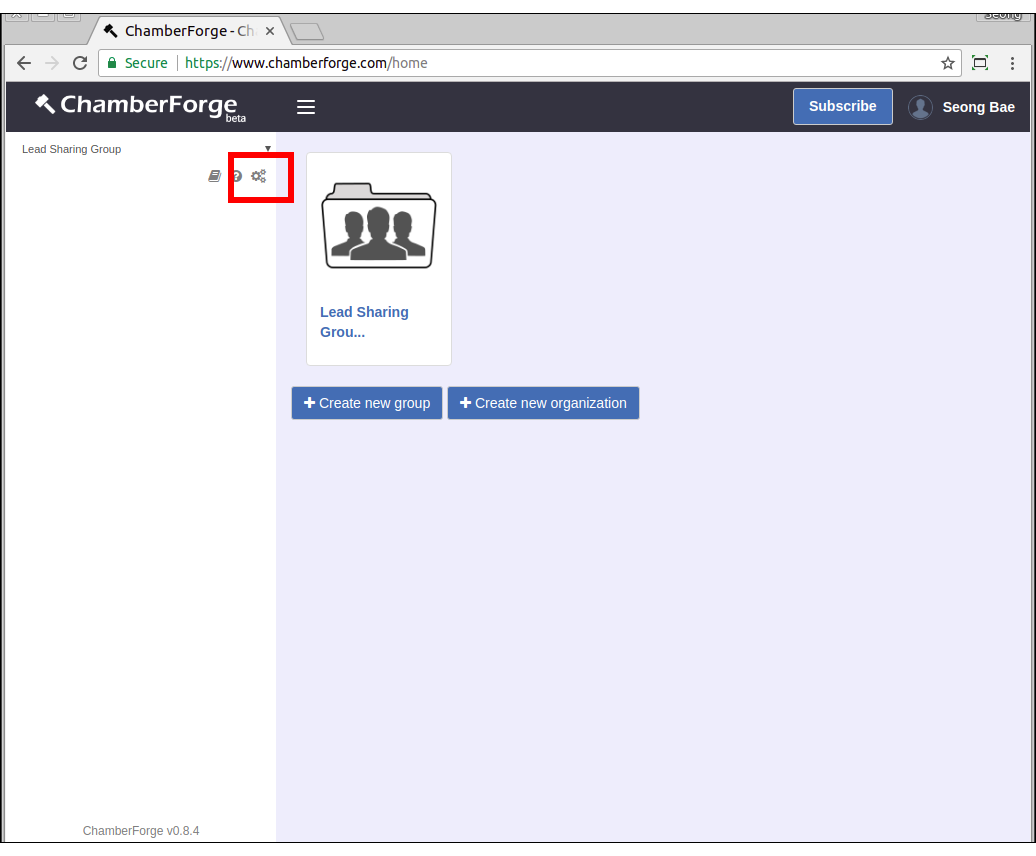This screenshot has width=1036, height=856.
Task: Click the ChamberForge hammer logo
Action: [46, 104]
